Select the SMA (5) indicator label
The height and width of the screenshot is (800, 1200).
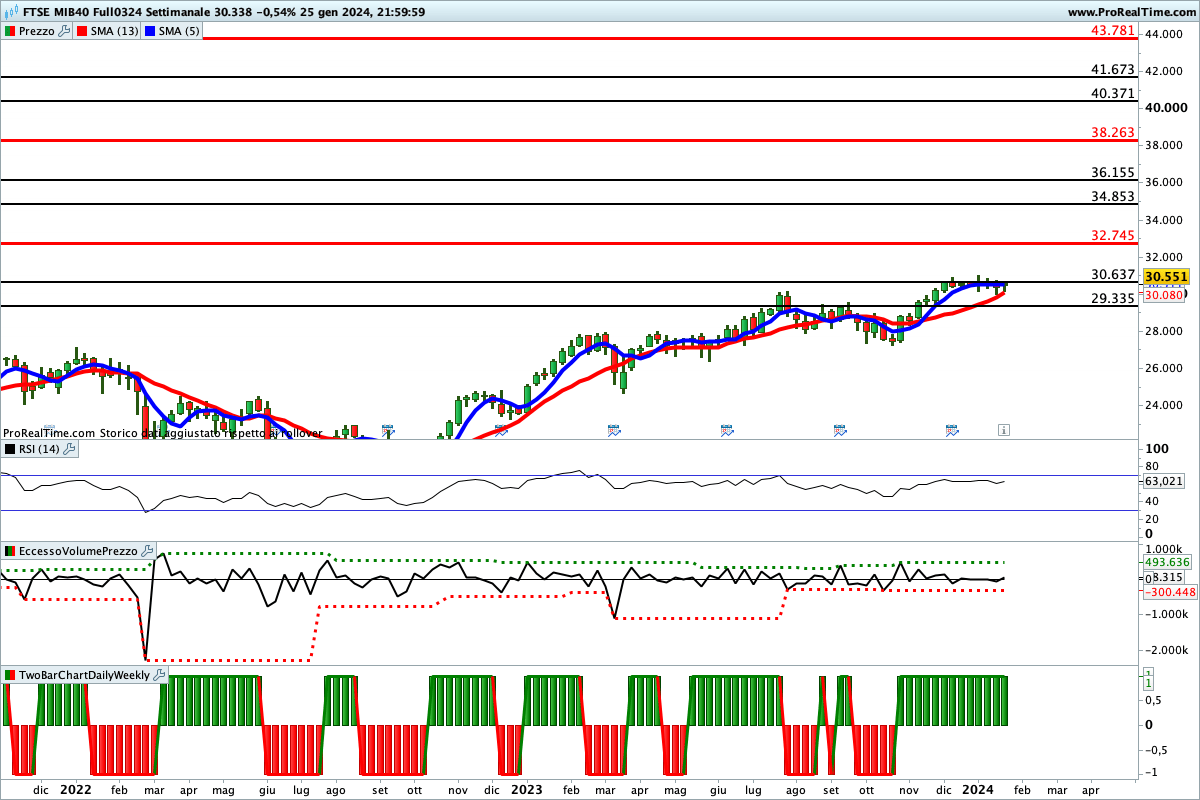point(180,31)
